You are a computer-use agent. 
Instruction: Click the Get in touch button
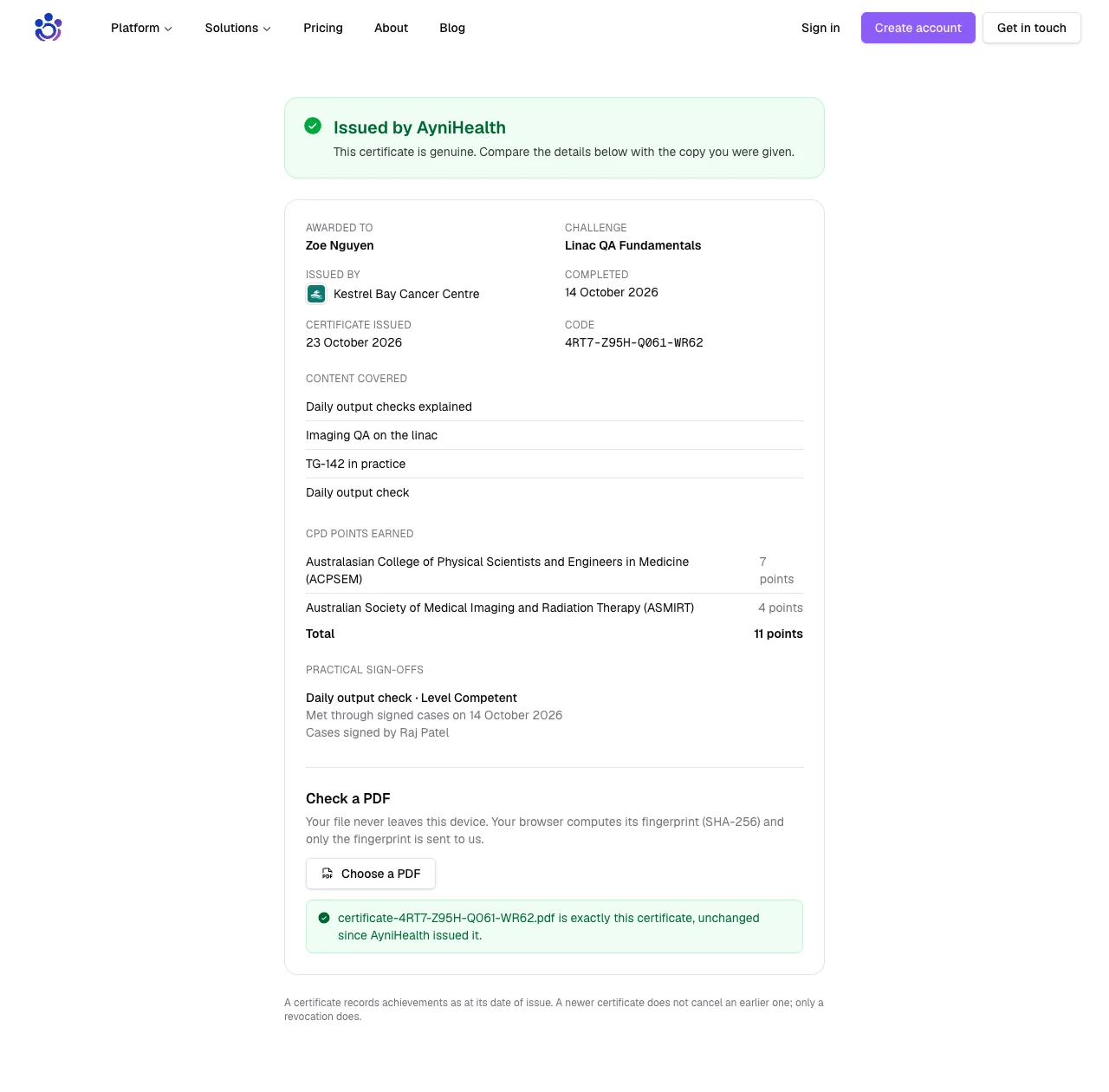tap(1032, 28)
